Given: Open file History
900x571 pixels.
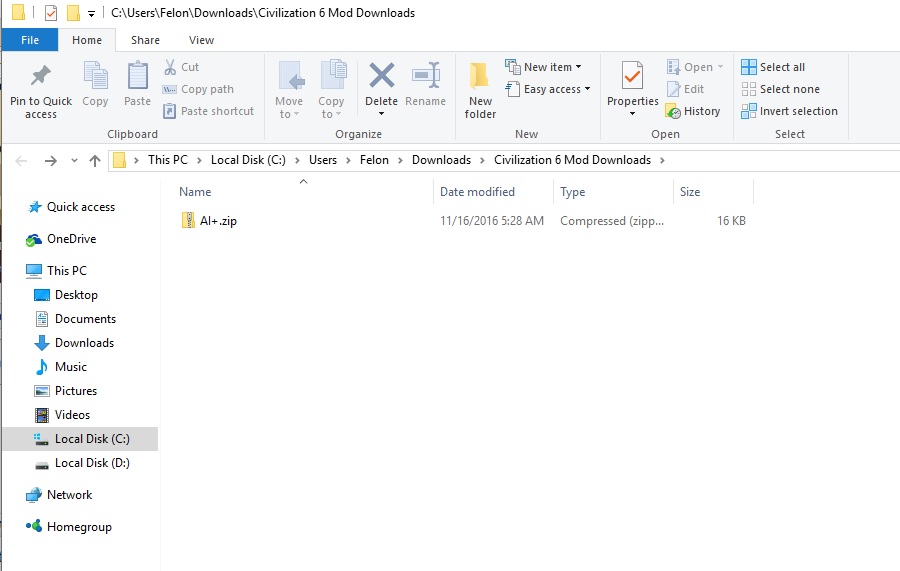Looking at the screenshot, I should tap(693, 111).
